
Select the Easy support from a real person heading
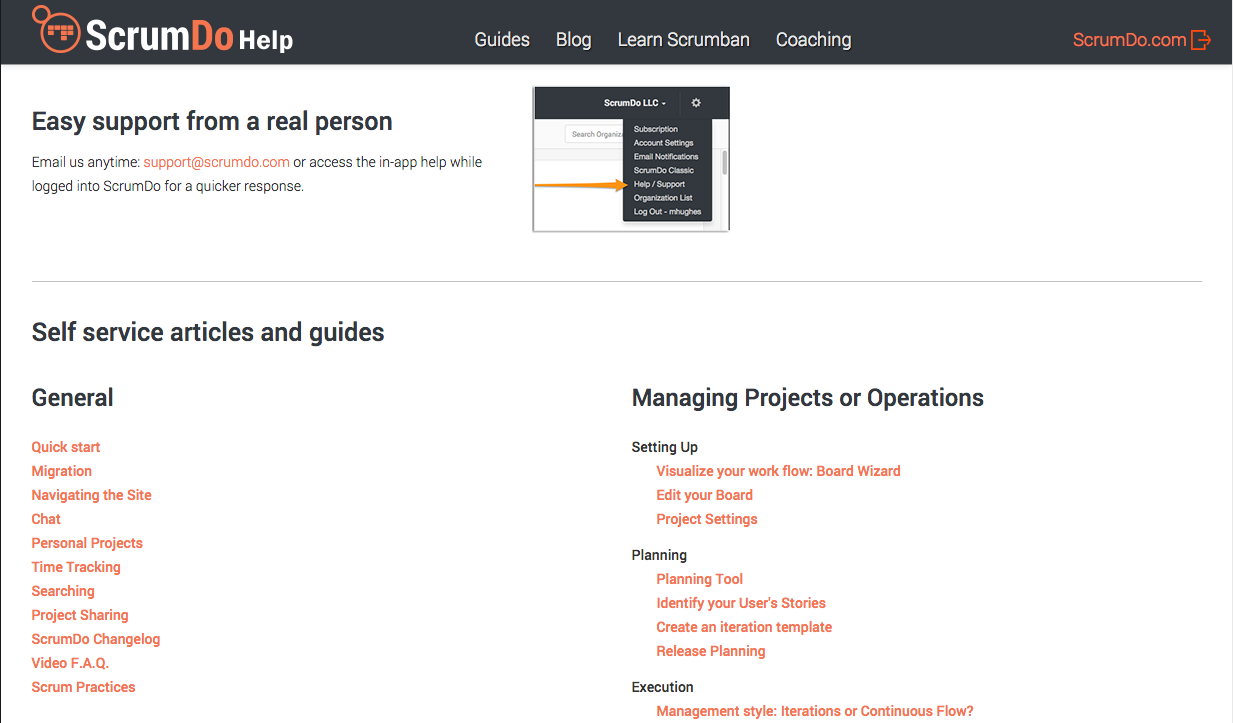click(x=212, y=122)
